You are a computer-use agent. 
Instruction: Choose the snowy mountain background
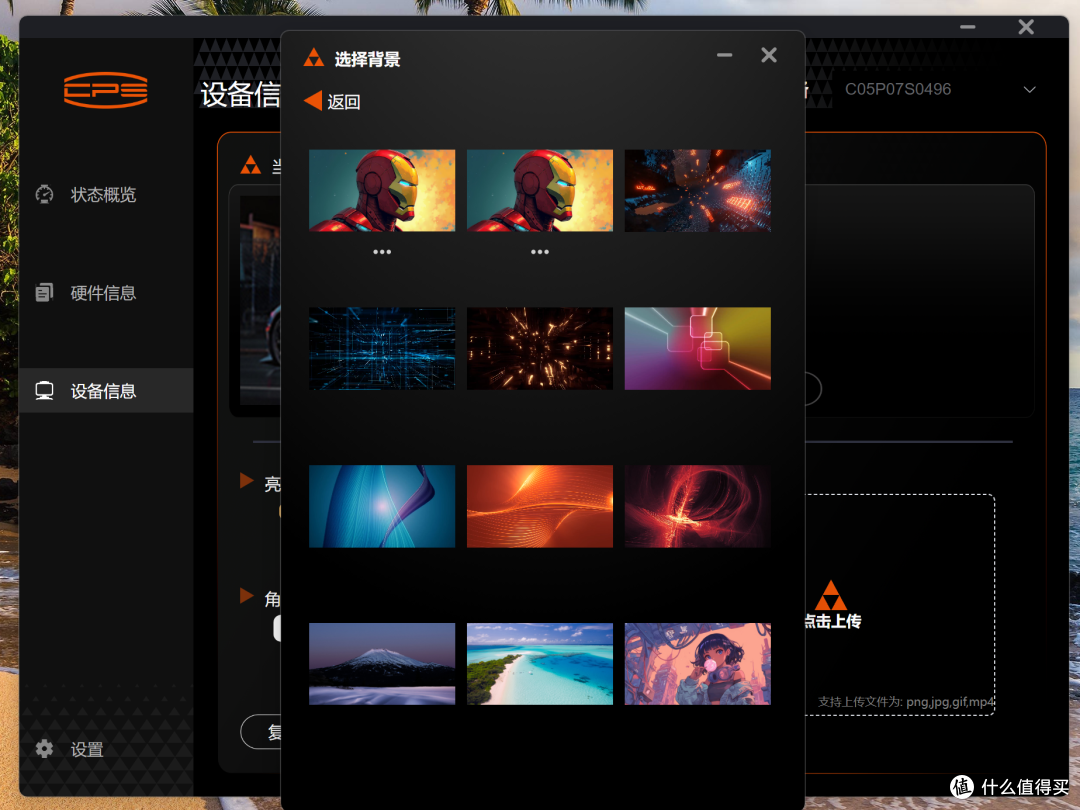click(x=382, y=664)
